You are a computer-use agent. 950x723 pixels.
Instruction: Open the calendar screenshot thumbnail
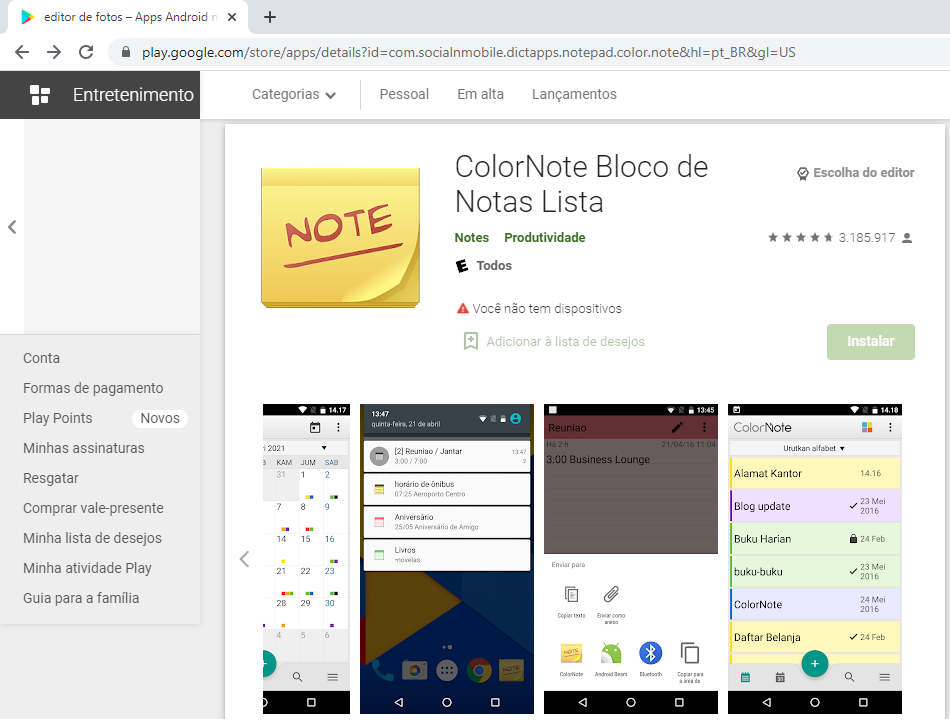307,559
